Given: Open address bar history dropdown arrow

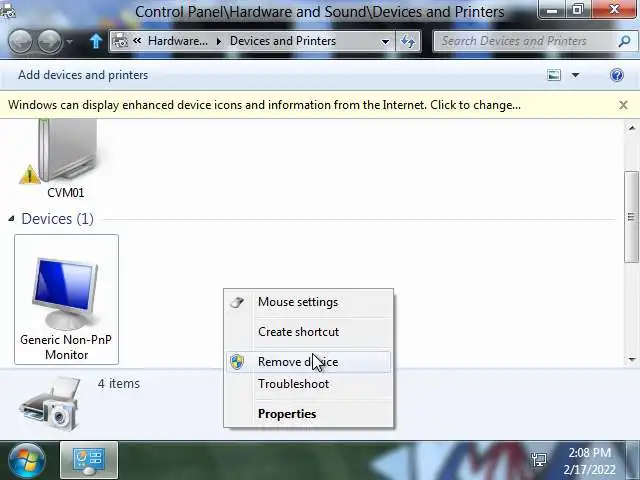Looking at the screenshot, I should coord(385,41).
